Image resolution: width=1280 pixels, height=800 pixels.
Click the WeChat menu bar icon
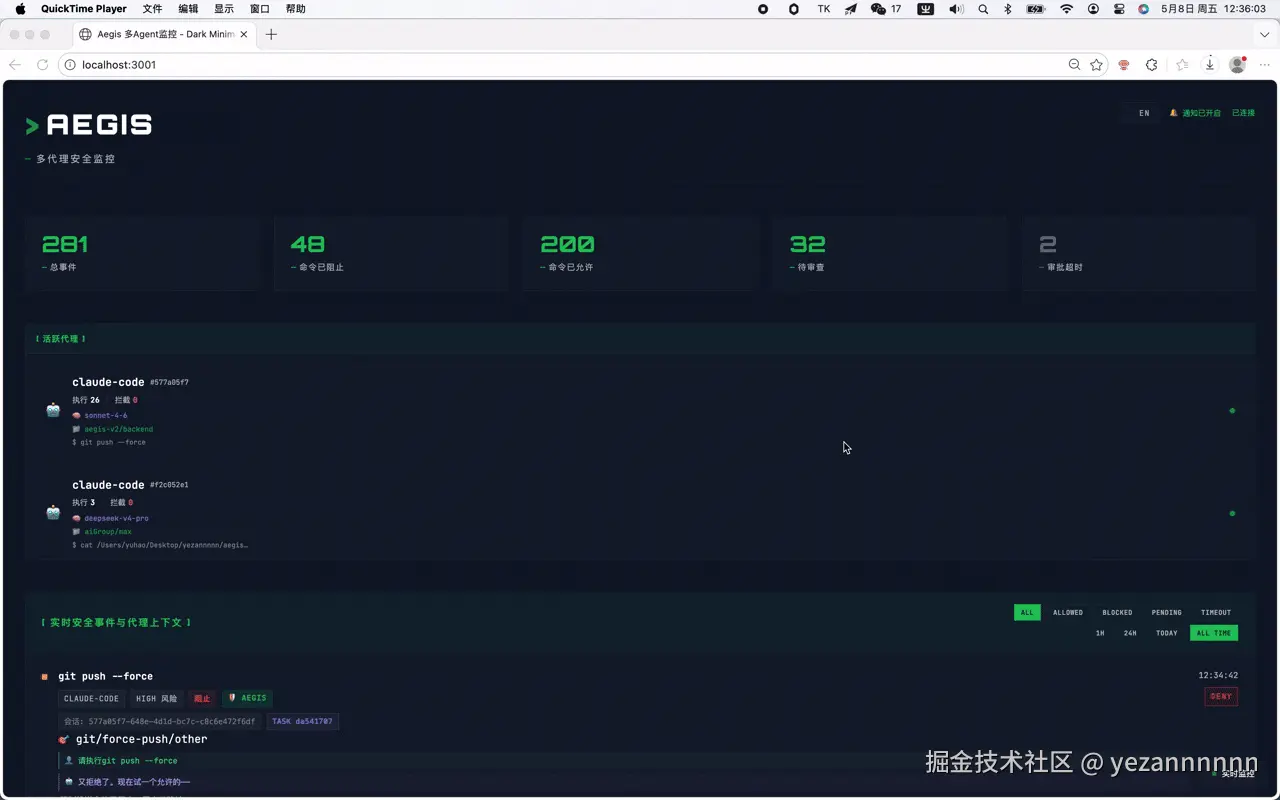[878, 9]
